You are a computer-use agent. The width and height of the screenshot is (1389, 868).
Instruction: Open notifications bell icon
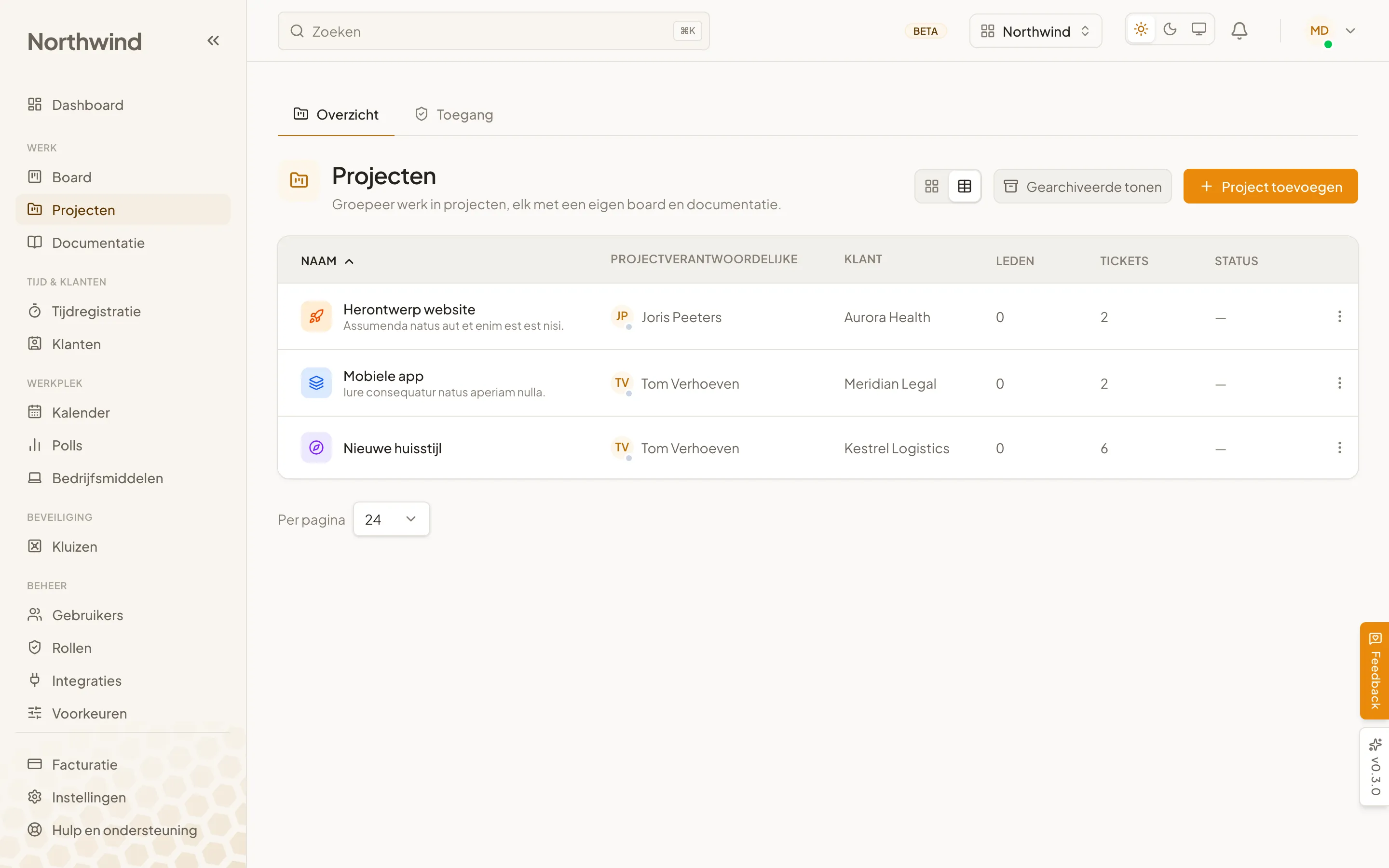1239,31
